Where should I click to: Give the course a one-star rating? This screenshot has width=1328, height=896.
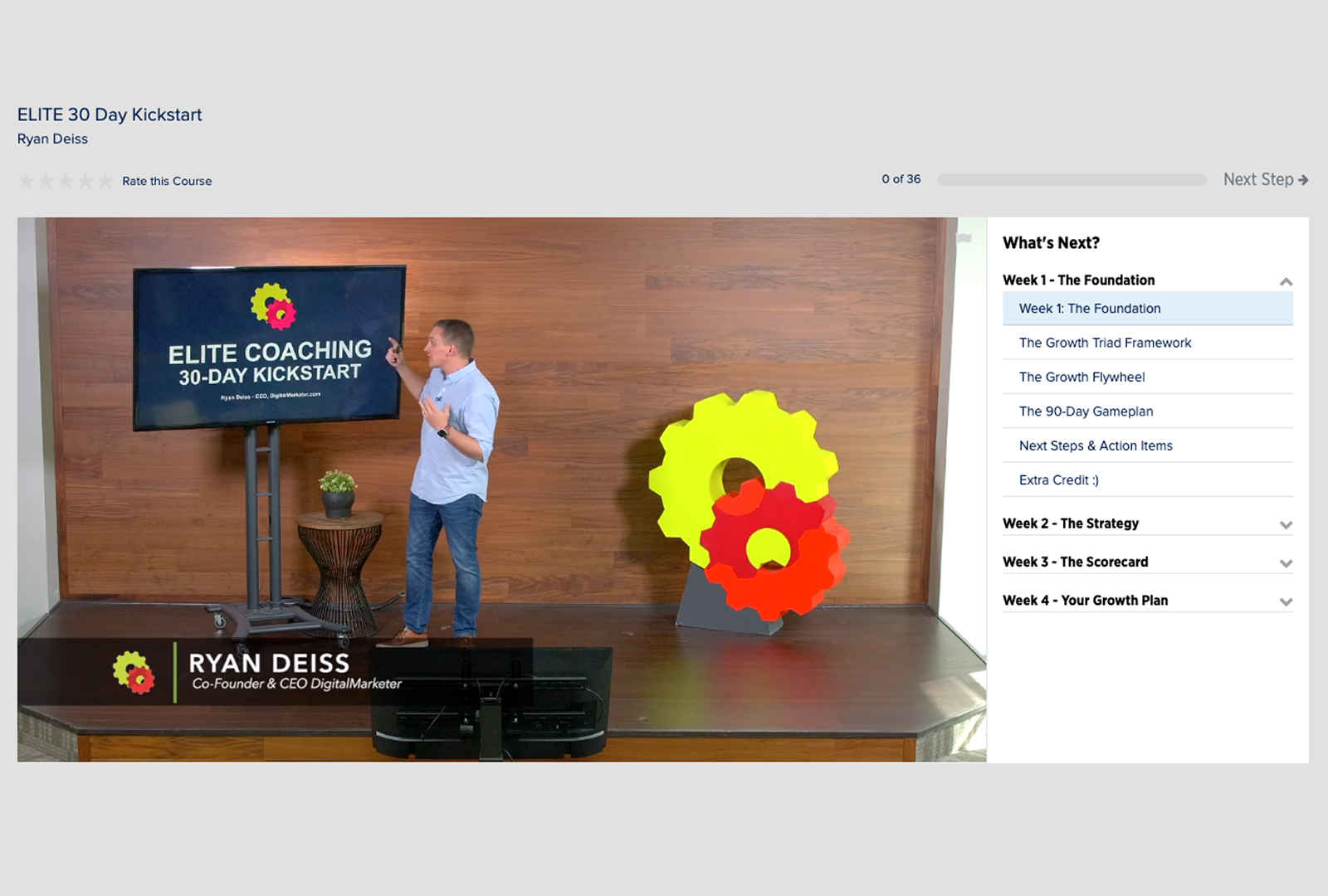tap(27, 181)
